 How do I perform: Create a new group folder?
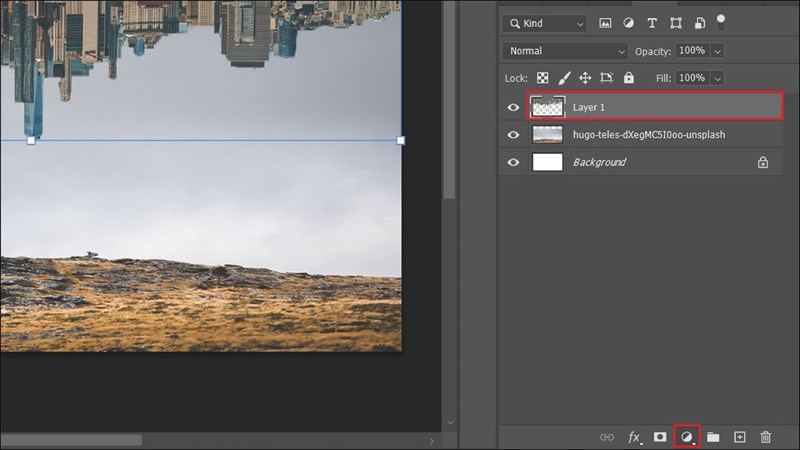(713, 437)
